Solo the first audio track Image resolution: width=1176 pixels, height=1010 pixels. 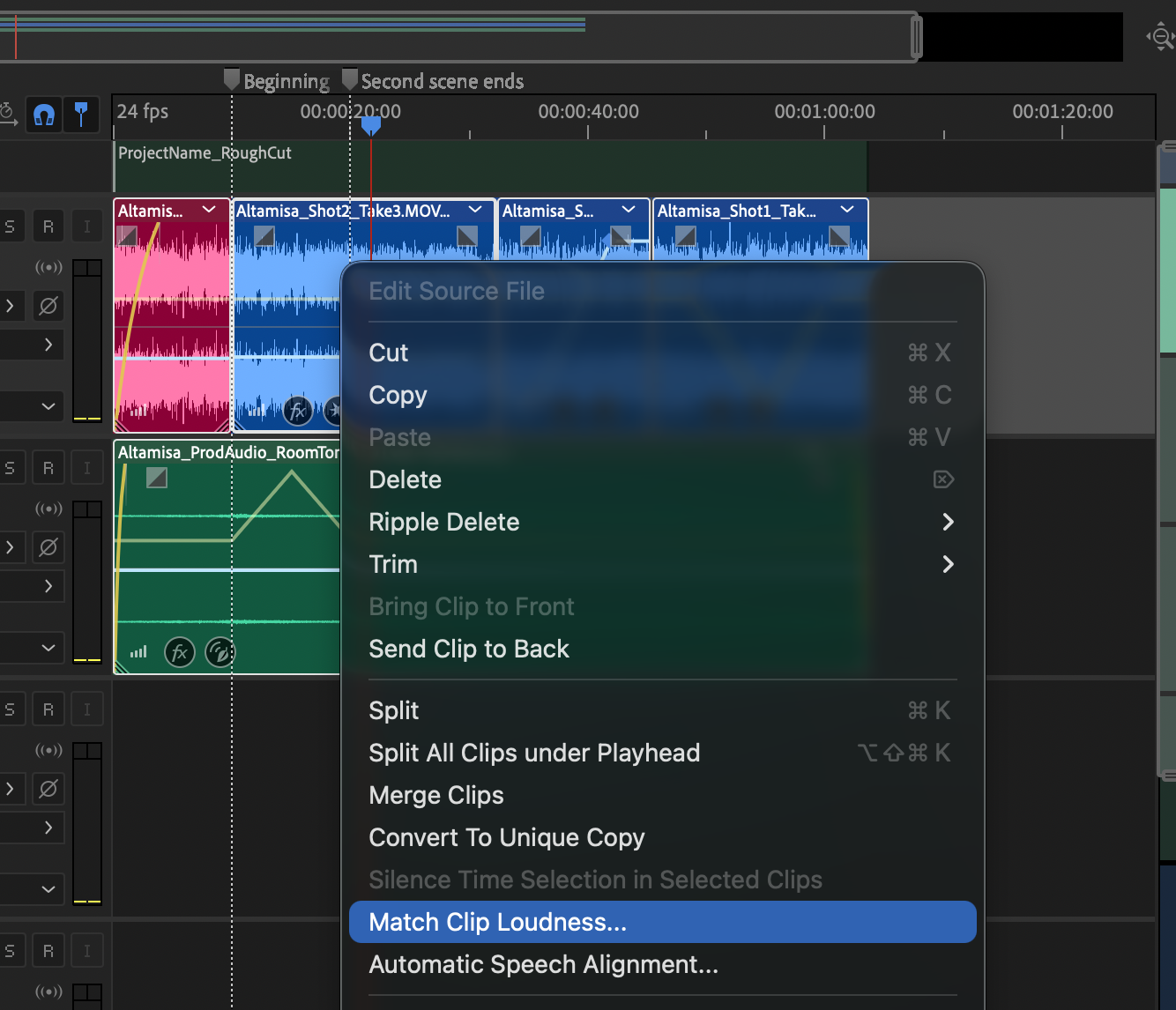pyautogui.click(x=10, y=227)
